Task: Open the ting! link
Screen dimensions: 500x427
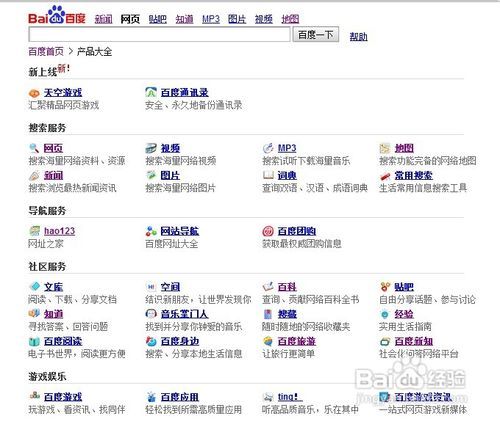Action: click(x=290, y=397)
